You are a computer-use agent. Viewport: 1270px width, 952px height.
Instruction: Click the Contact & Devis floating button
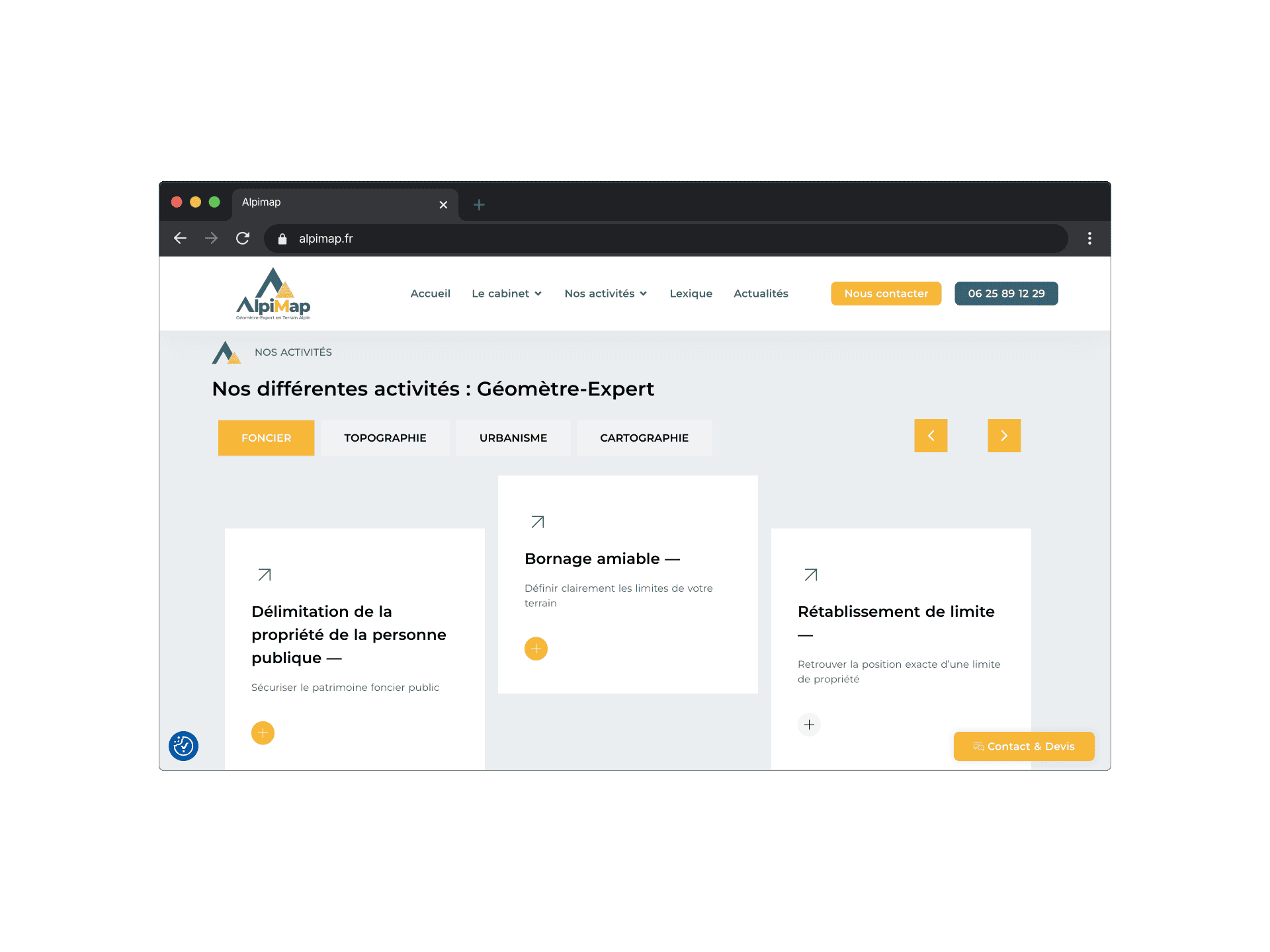tap(1023, 746)
